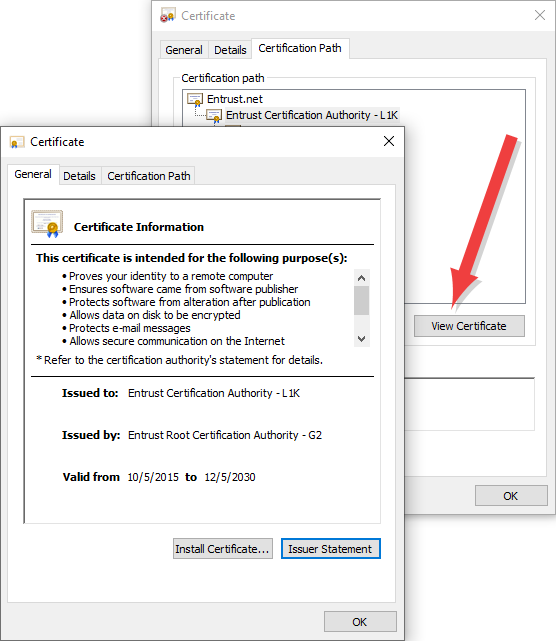Image resolution: width=556 pixels, height=641 pixels.
Task: Select Entrust.net root in certification path
Action: [235, 99]
